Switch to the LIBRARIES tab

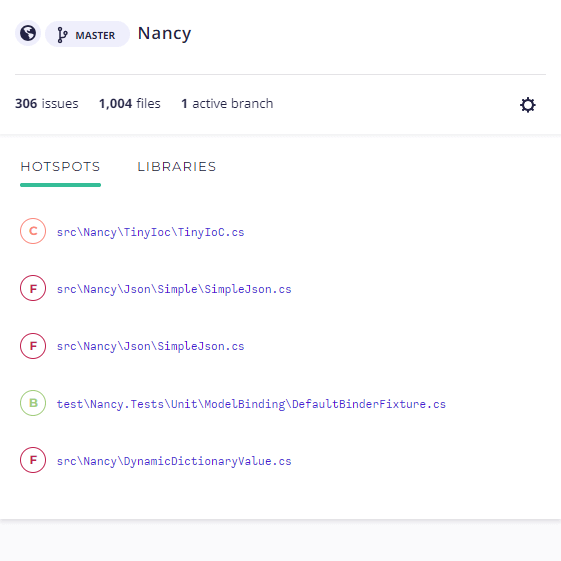click(177, 167)
